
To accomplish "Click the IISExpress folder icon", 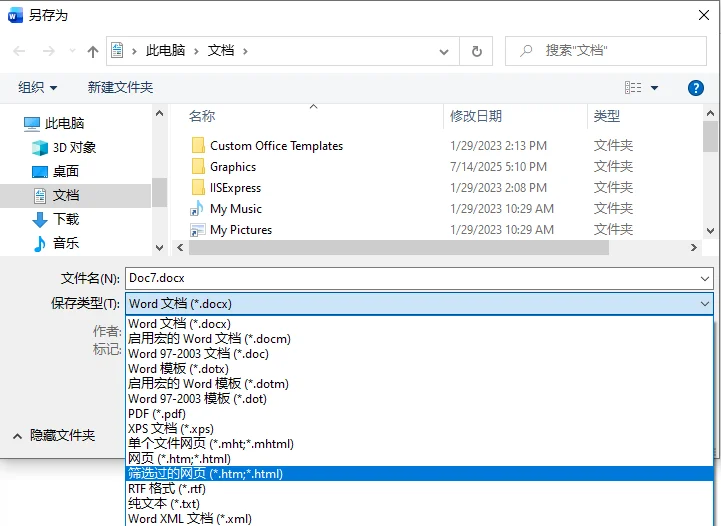I will pyautogui.click(x=198, y=188).
